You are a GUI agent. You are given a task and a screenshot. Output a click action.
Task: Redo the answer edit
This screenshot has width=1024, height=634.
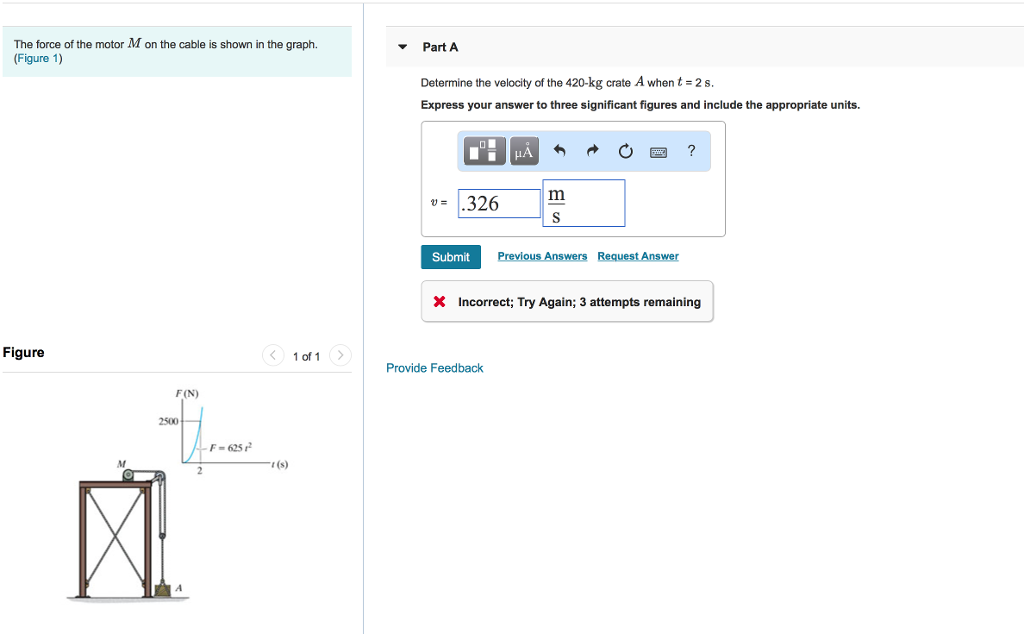click(x=592, y=152)
